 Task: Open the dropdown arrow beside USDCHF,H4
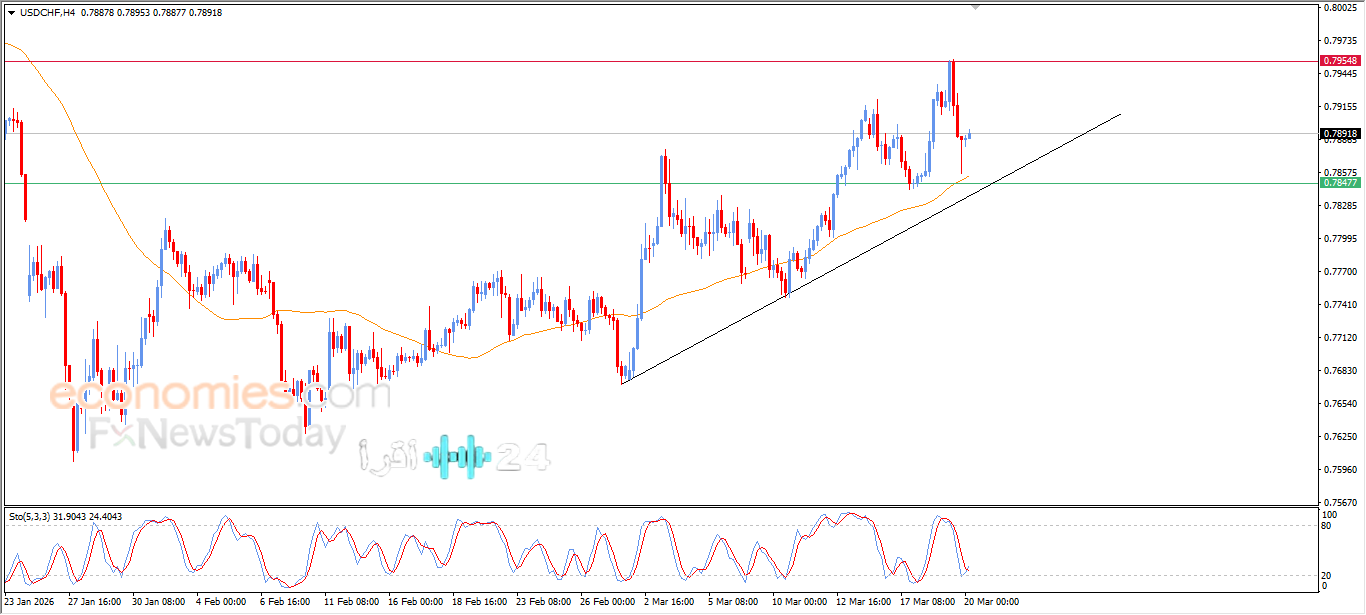pos(11,13)
